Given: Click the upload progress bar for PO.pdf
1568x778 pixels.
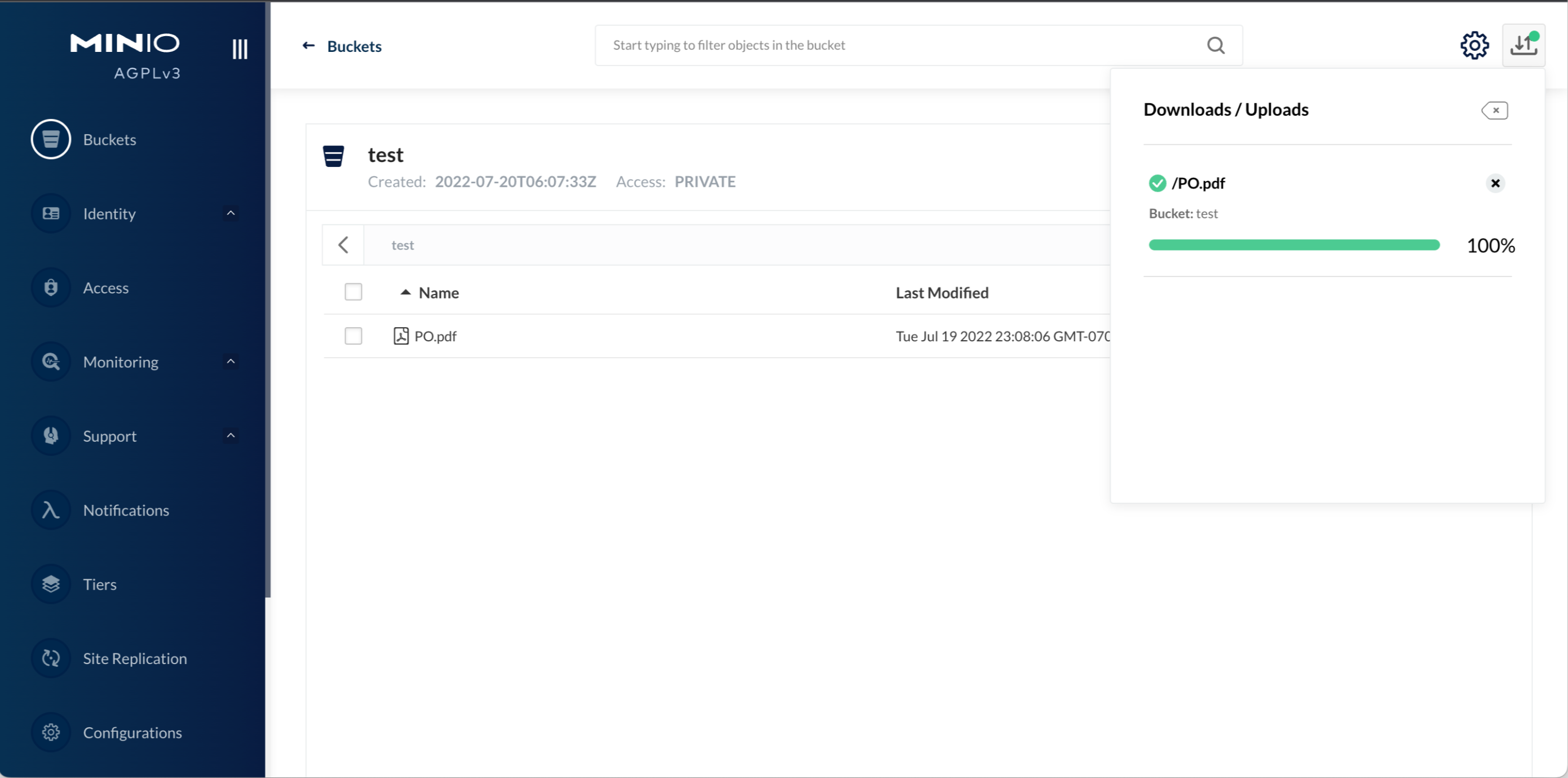Looking at the screenshot, I should pos(1293,245).
